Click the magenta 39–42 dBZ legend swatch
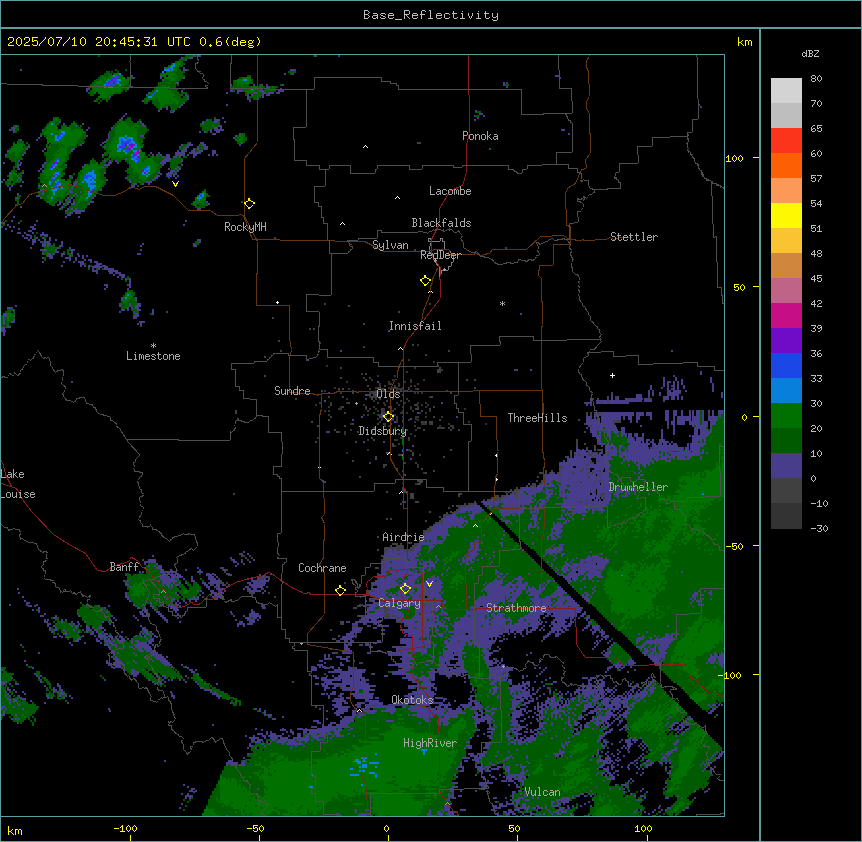Viewport: 862px width, 842px height. pos(786,315)
